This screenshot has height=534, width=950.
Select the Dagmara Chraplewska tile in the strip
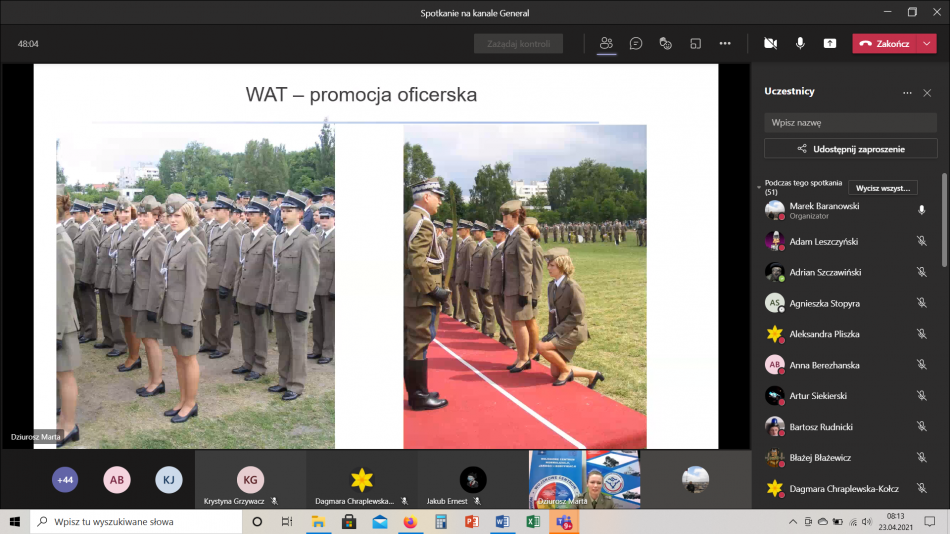pyautogui.click(x=362, y=479)
